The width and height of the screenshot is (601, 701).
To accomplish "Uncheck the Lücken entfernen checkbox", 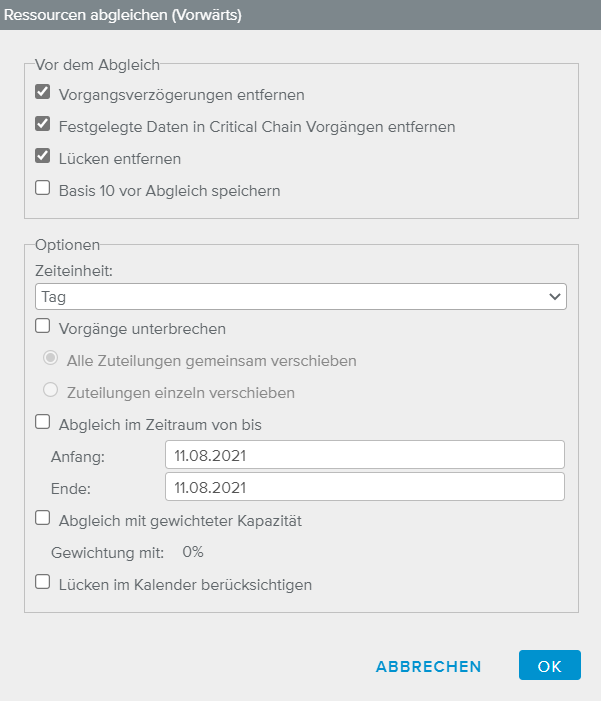I will (x=43, y=156).
